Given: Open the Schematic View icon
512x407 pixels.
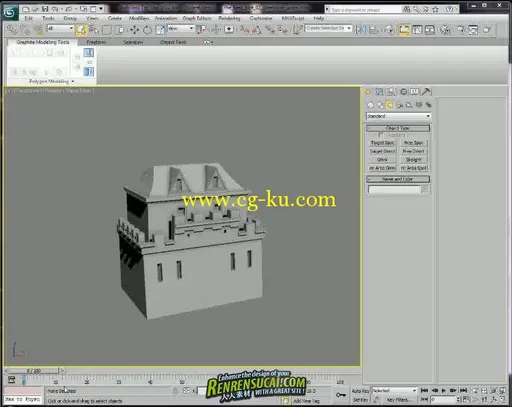Looking at the screenshot, I should click(430, 30).
